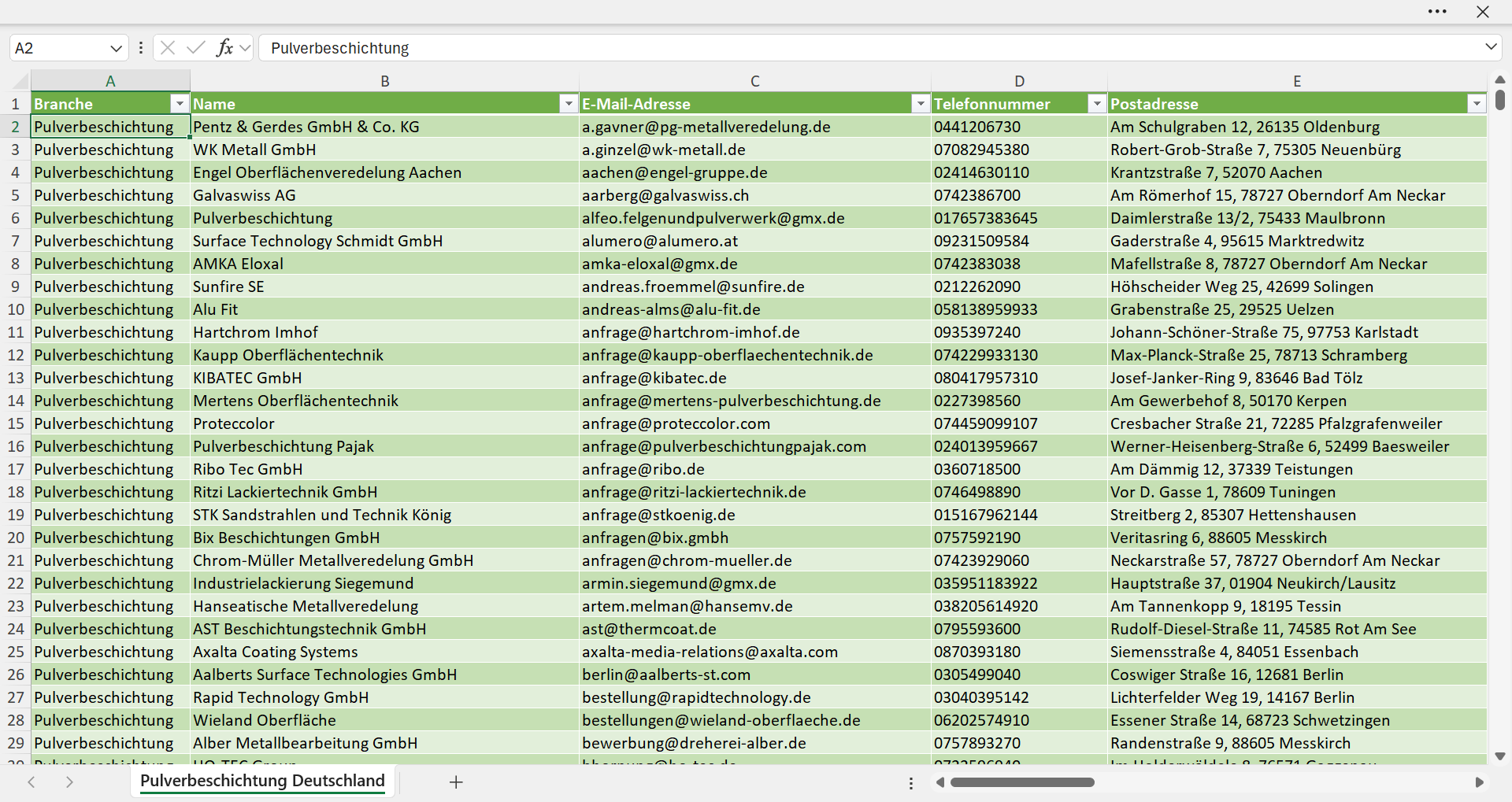The height and width of the screenshot is (802, 1512).
Task: Click the horizontal scrollbar thumb
Action: click(1022, 782)
